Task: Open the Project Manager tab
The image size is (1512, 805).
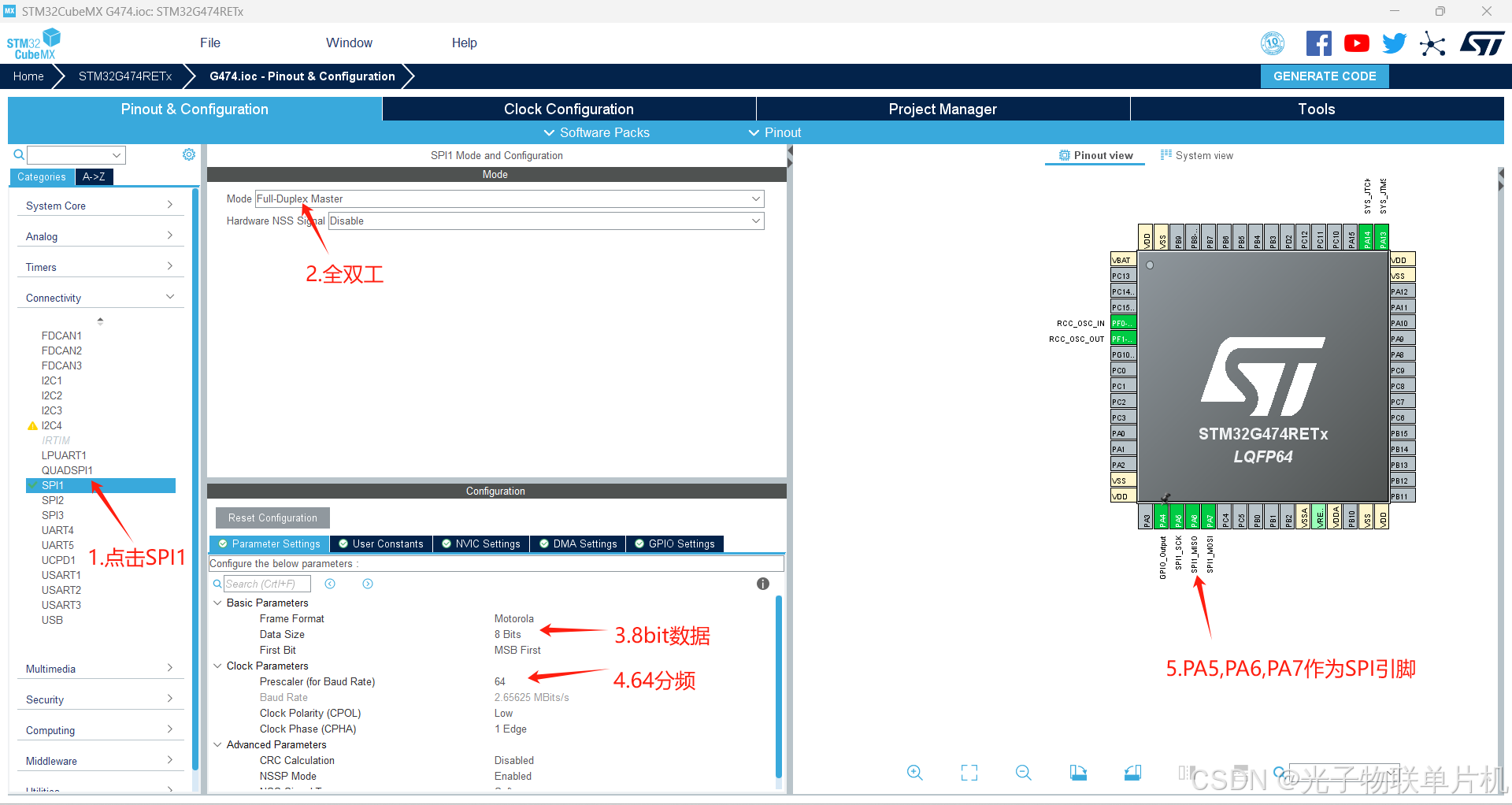Action: [943, 109]
